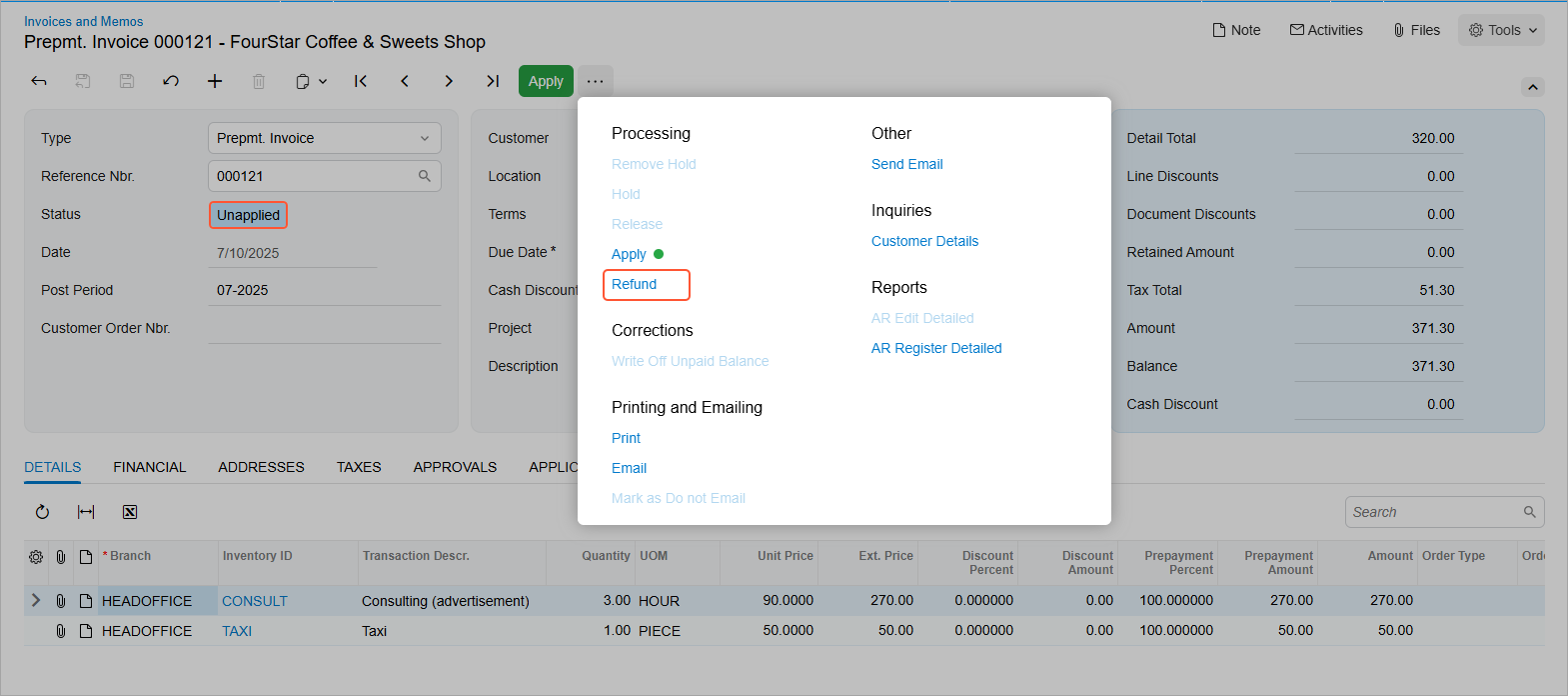Refresh the details grid
Viewport: 1568px width, 696px height.
click(x=42, y=512)
